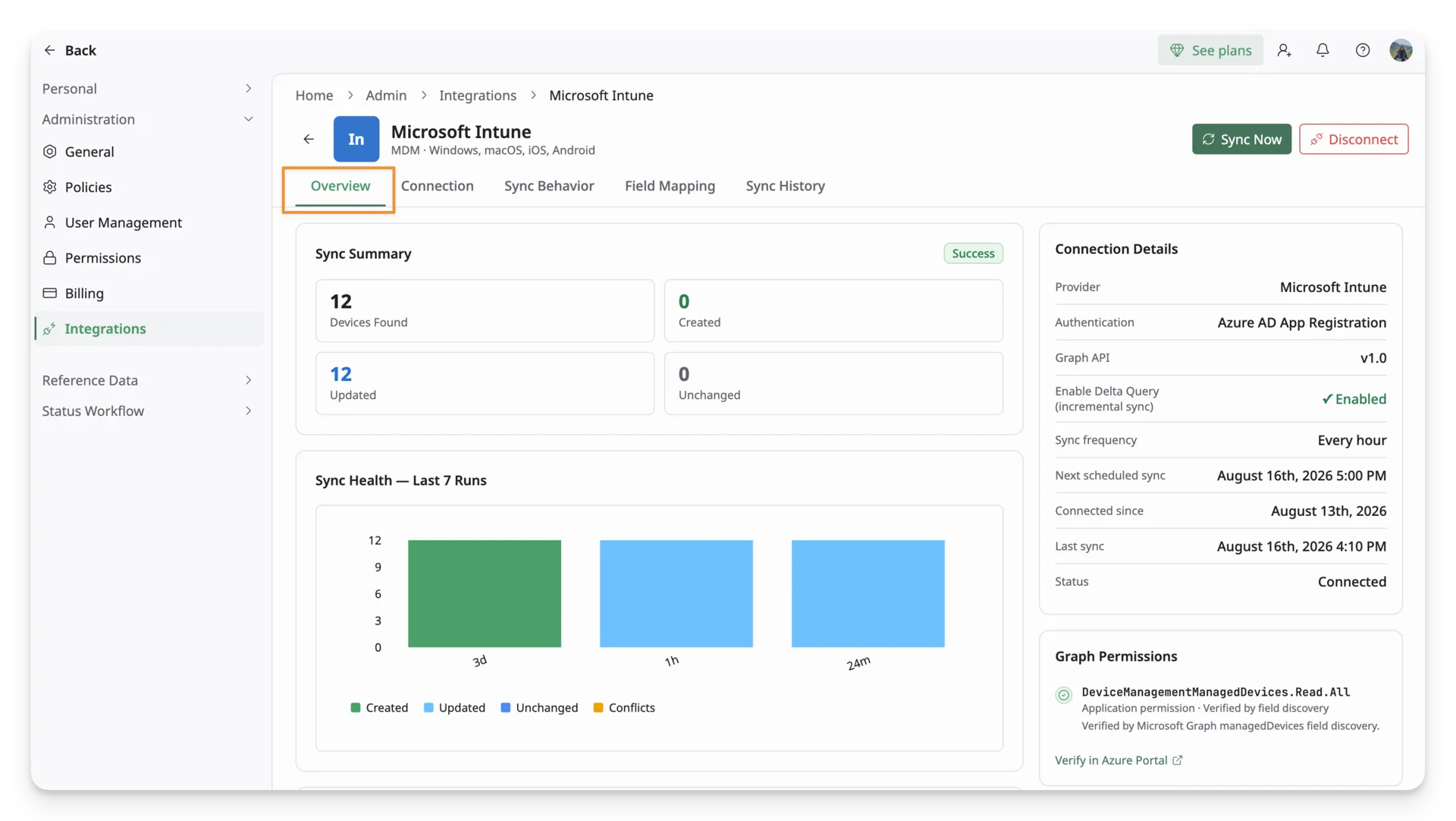Go to Integrations in the breadcrumb
The image size is (1456, 821).
(x=478, y=96)
